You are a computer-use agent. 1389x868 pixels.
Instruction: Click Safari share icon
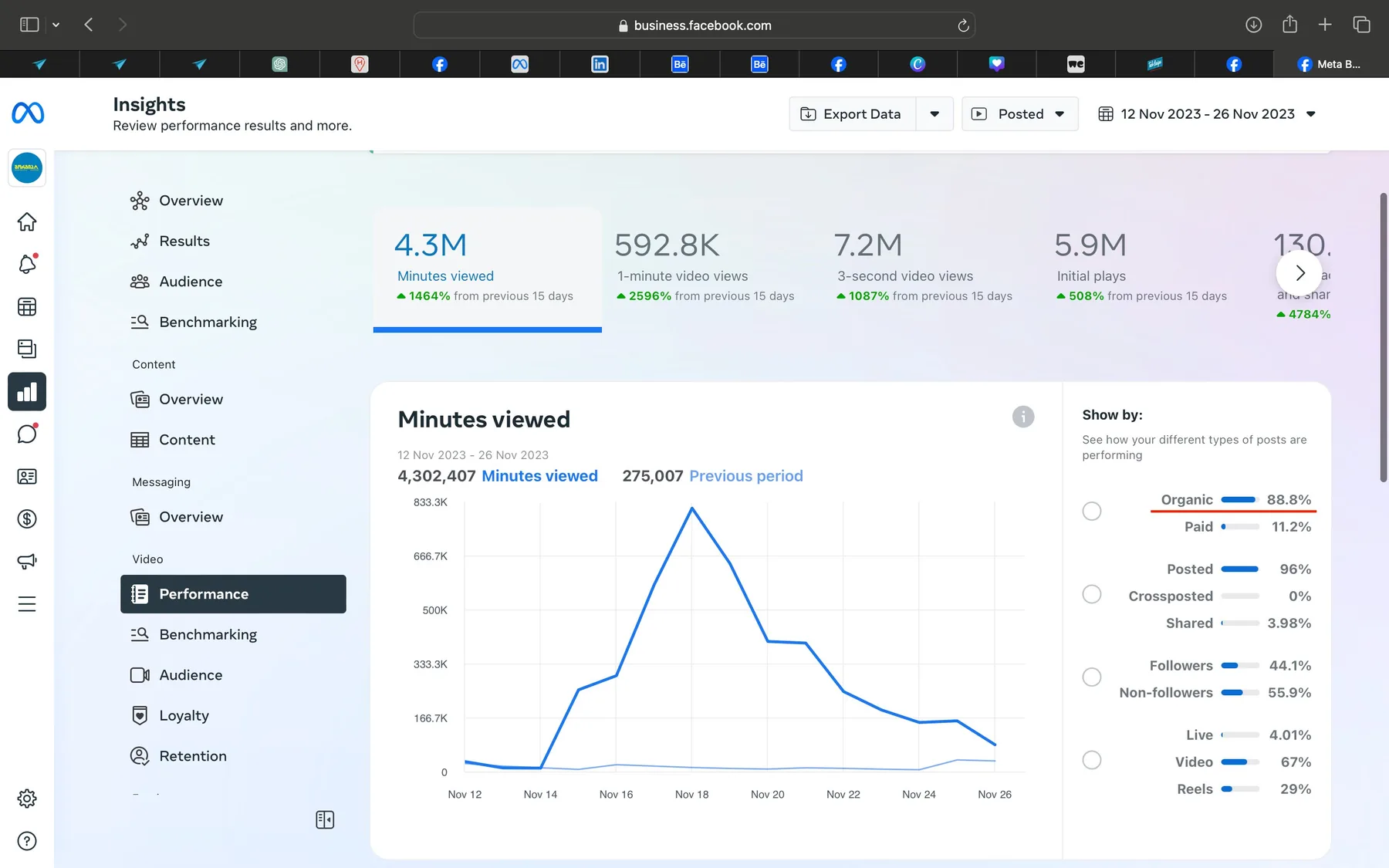1289,25
